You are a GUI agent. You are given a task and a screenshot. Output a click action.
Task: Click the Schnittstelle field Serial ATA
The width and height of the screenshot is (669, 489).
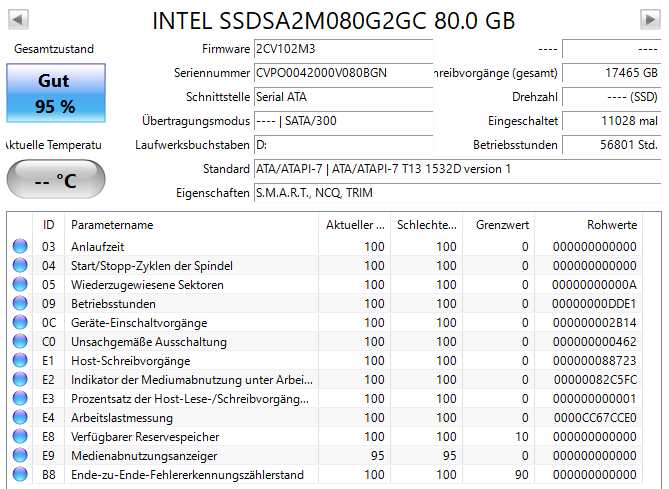tap(343, 97)
